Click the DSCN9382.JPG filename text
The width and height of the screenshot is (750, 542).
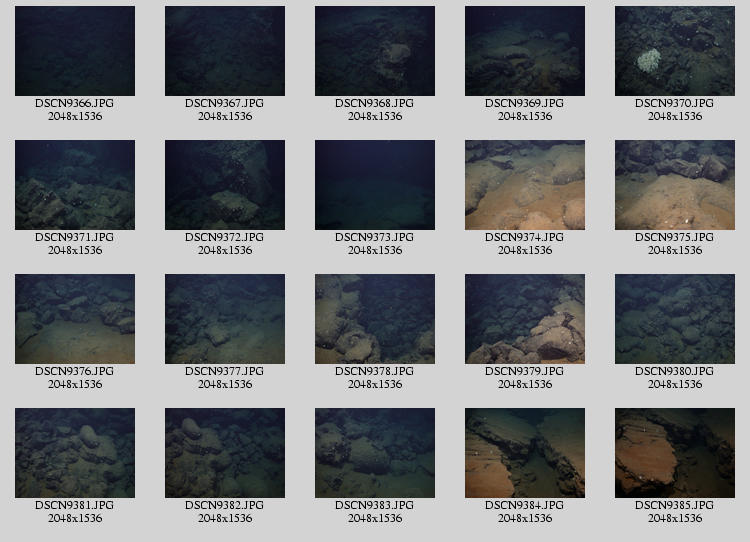[225, 505]
